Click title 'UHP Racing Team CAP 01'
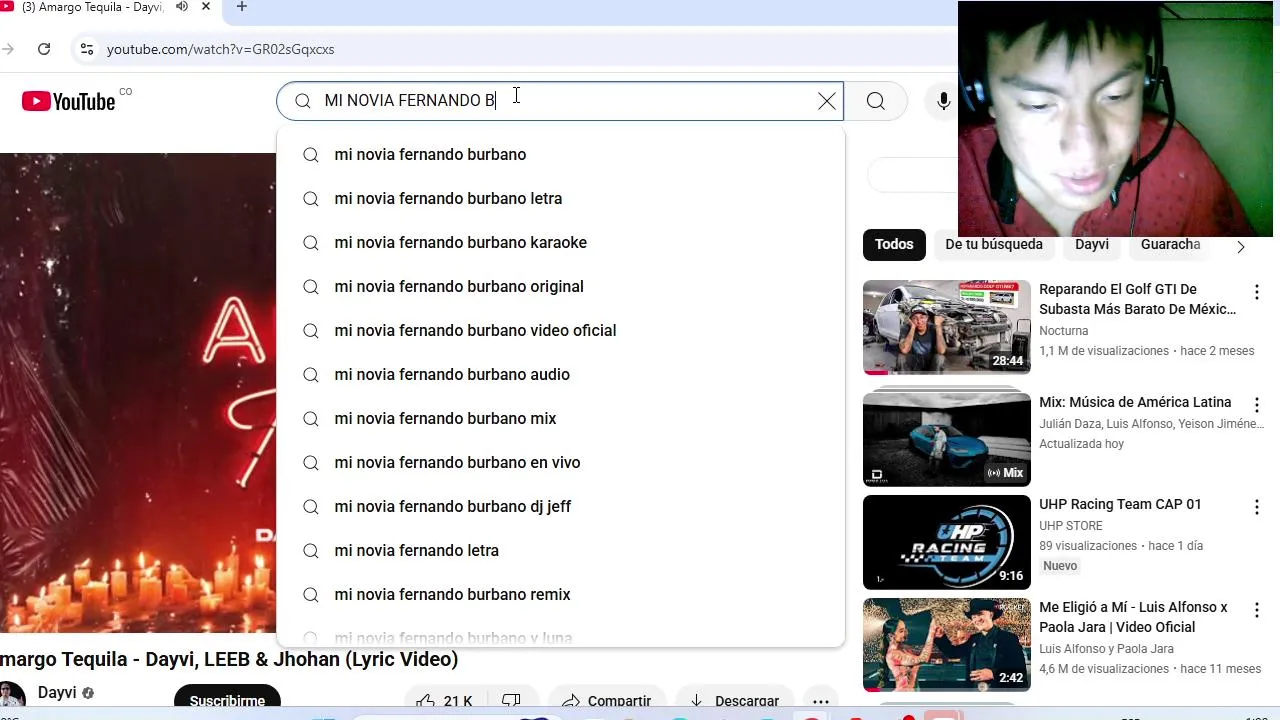Image resolution: width=1280 pixels, height=720 pixels. pyautogui.click(x=1120, y=504)
